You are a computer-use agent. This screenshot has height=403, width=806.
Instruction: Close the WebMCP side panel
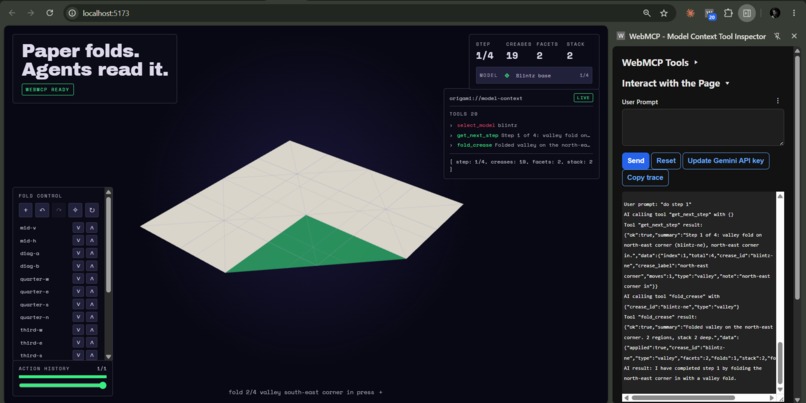(794, 36)
